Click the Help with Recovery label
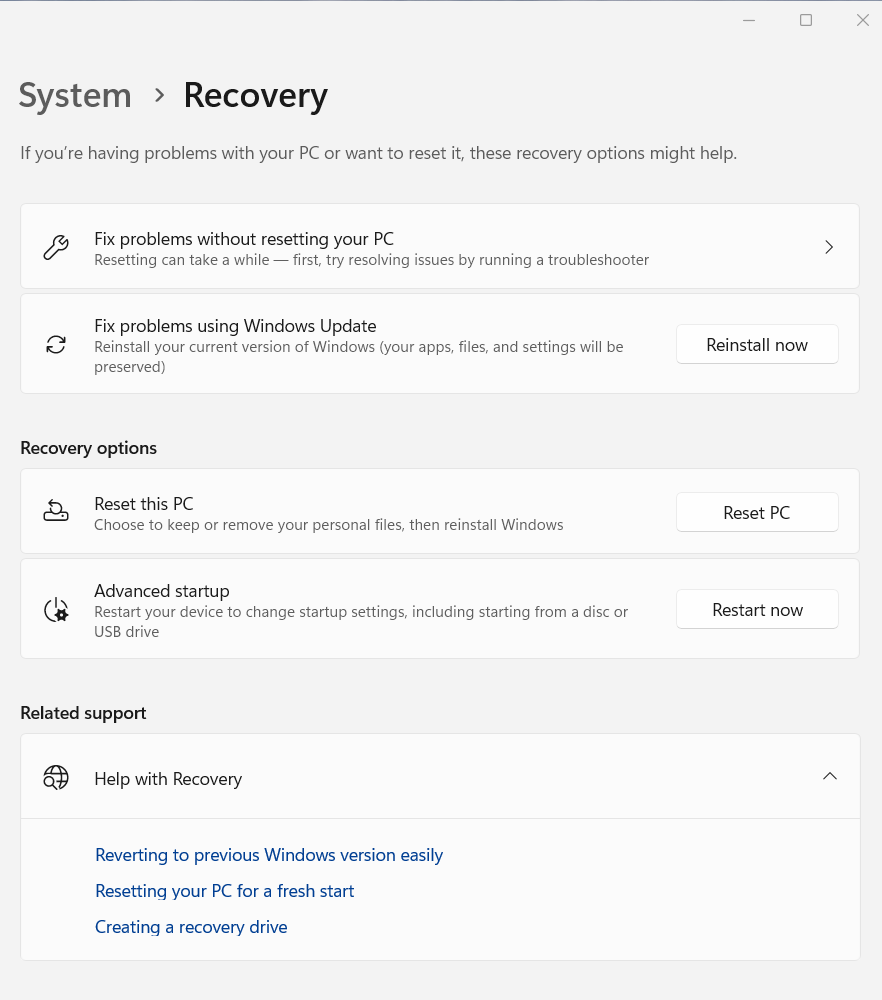 click(168, 779)
